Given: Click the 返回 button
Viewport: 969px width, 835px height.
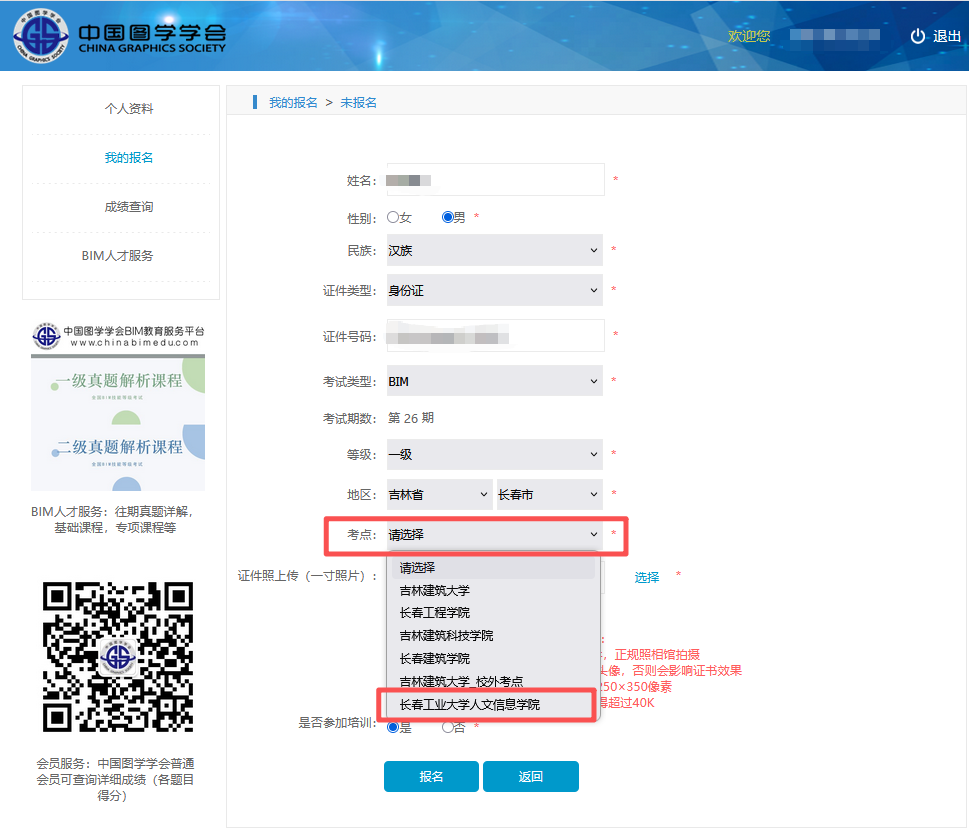Looking at the screenshot, I should tap(530, 776).
